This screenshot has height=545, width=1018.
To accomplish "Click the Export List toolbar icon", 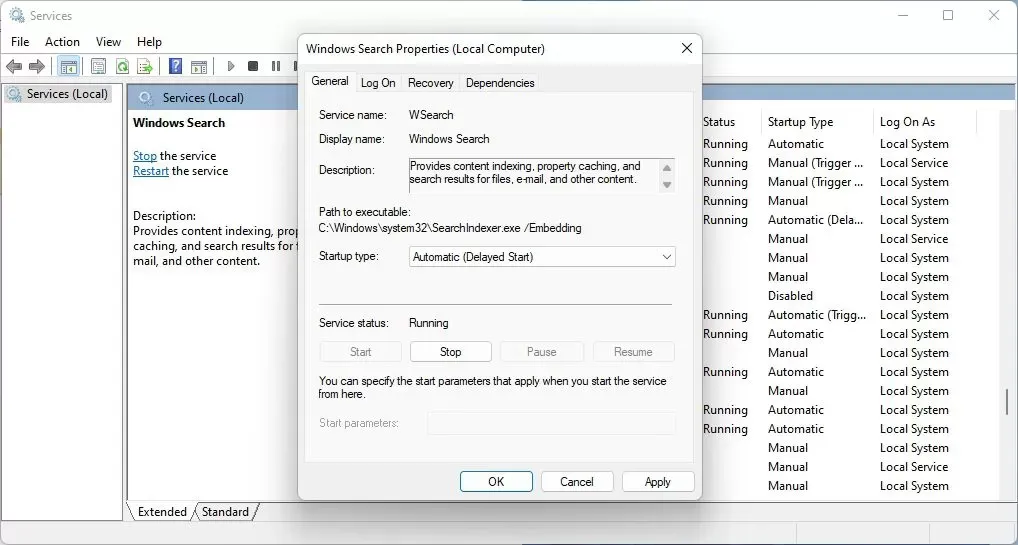I will click(x=145, y=66).
